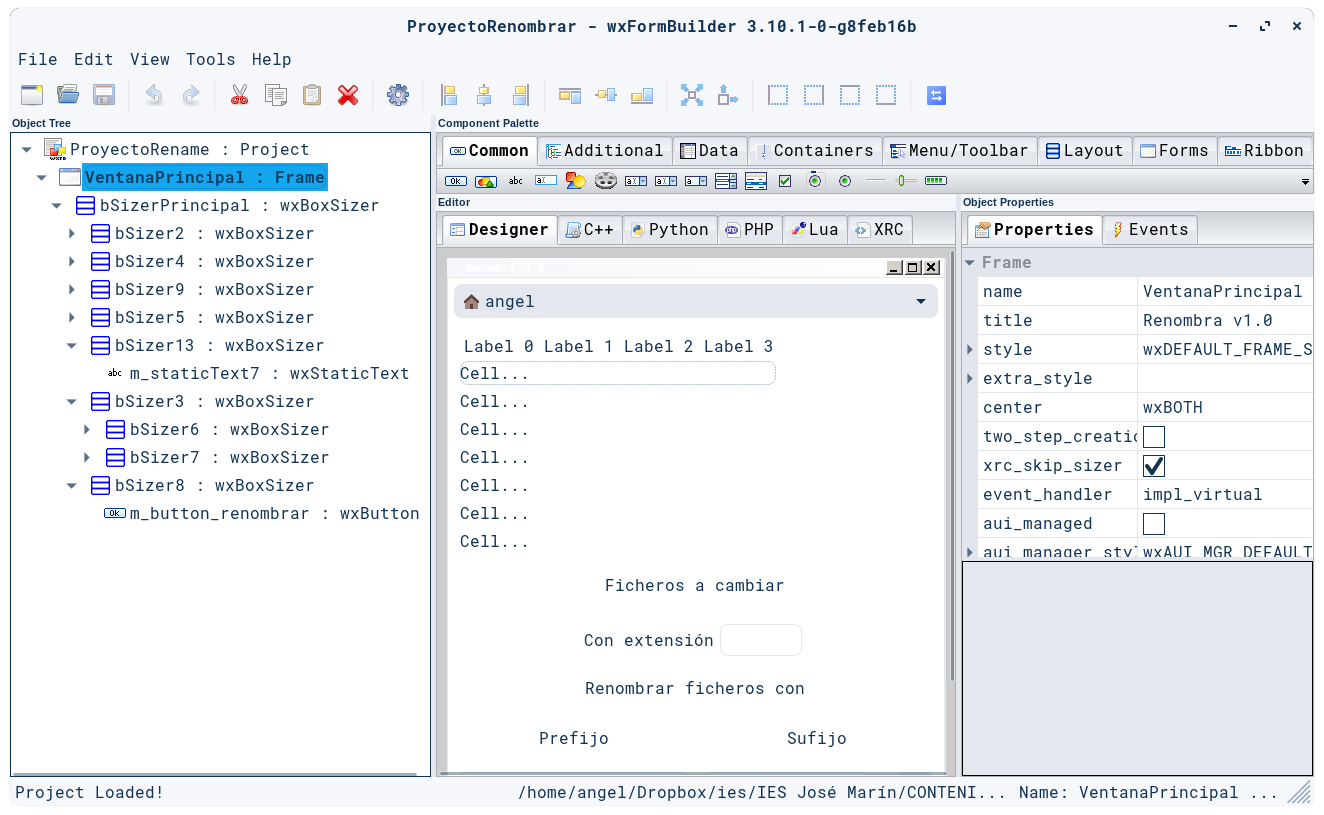Add a wxRadioButton from the palette

[815, 181]
